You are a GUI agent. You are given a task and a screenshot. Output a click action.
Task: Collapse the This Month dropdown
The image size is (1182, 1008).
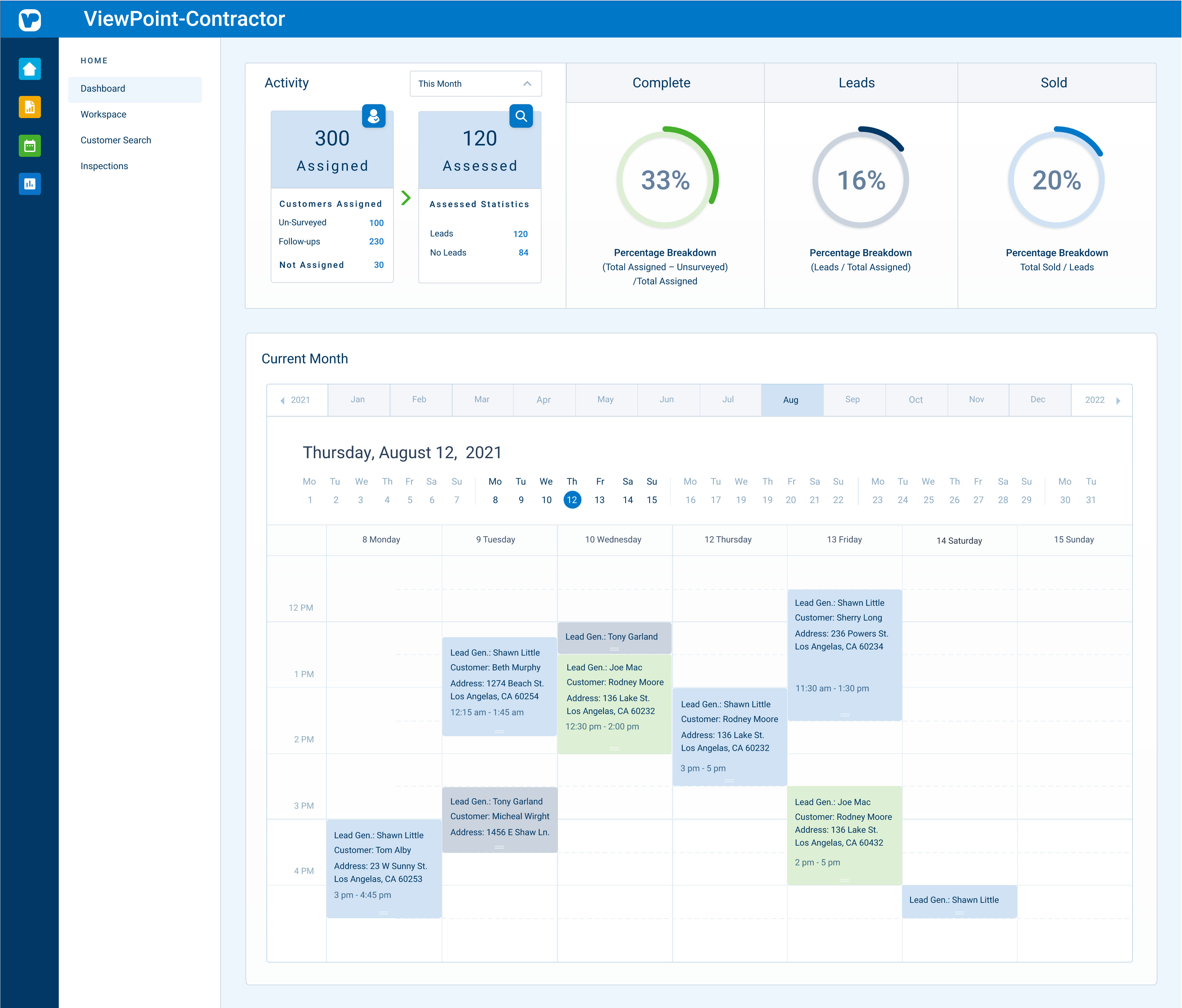click(527, 83)
